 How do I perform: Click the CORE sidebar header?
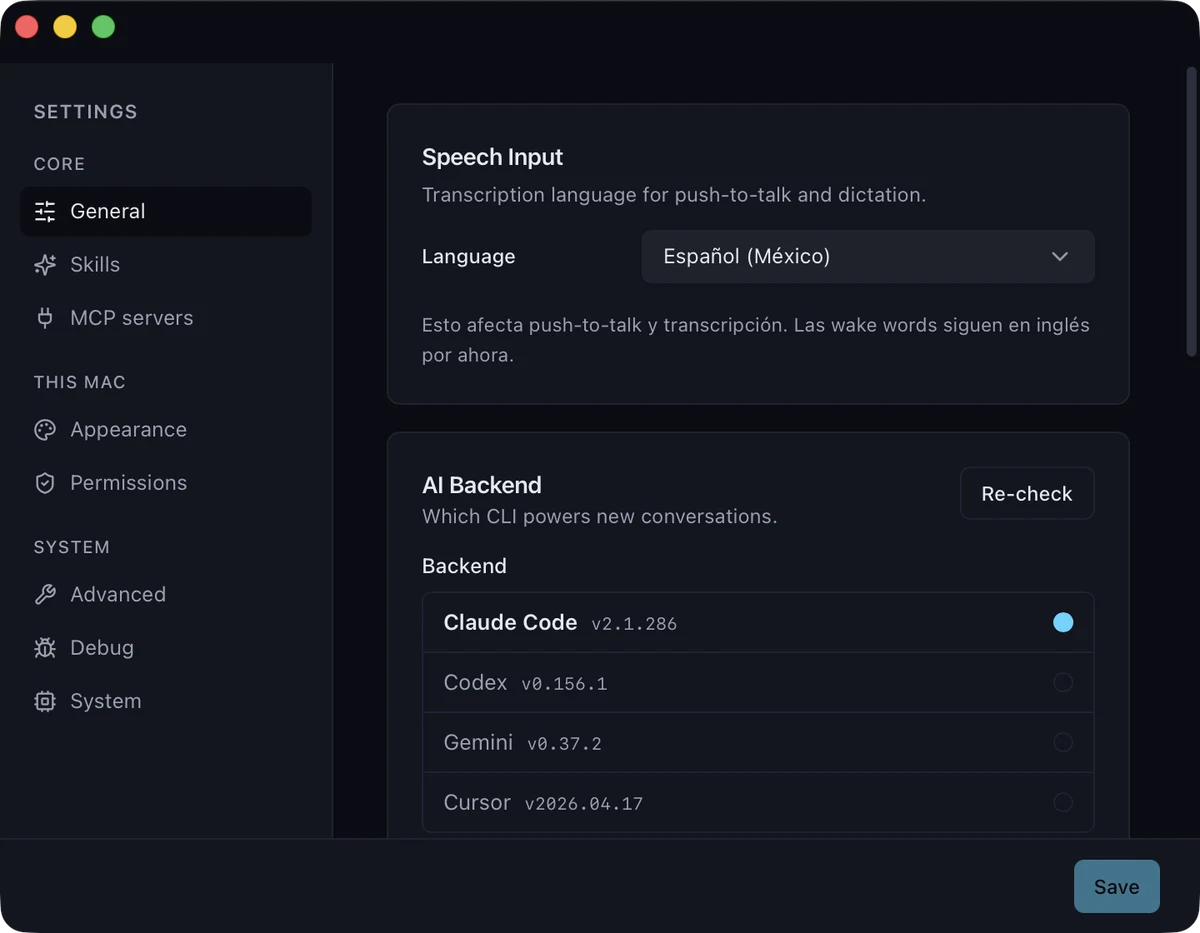(59, 164)
